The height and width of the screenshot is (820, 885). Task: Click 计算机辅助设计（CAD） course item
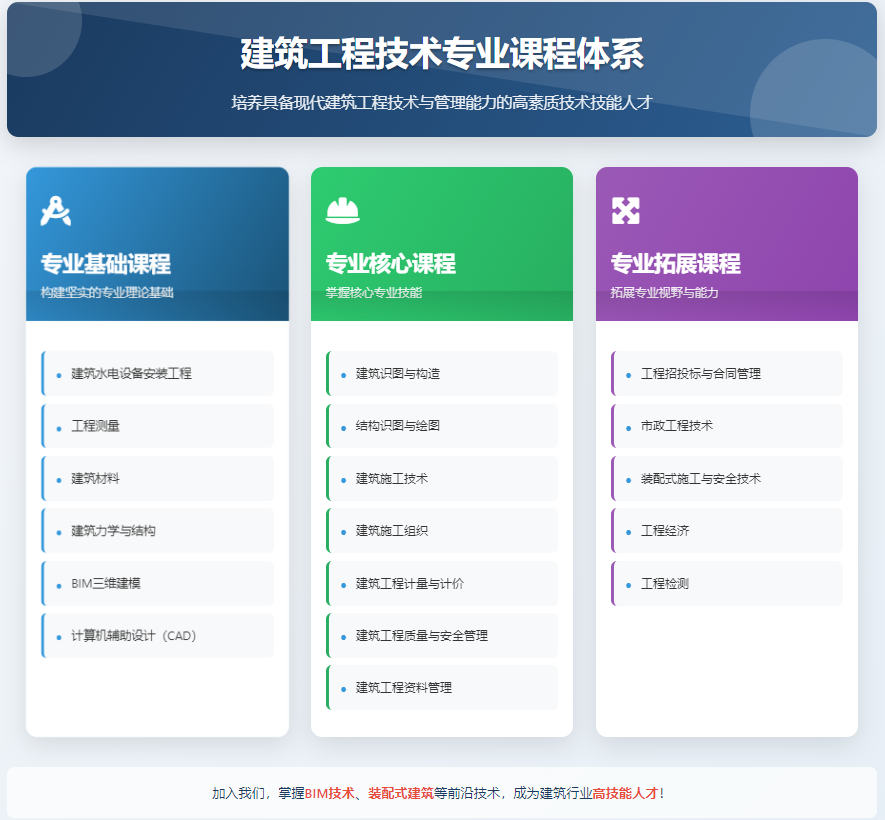pos(134,636)
